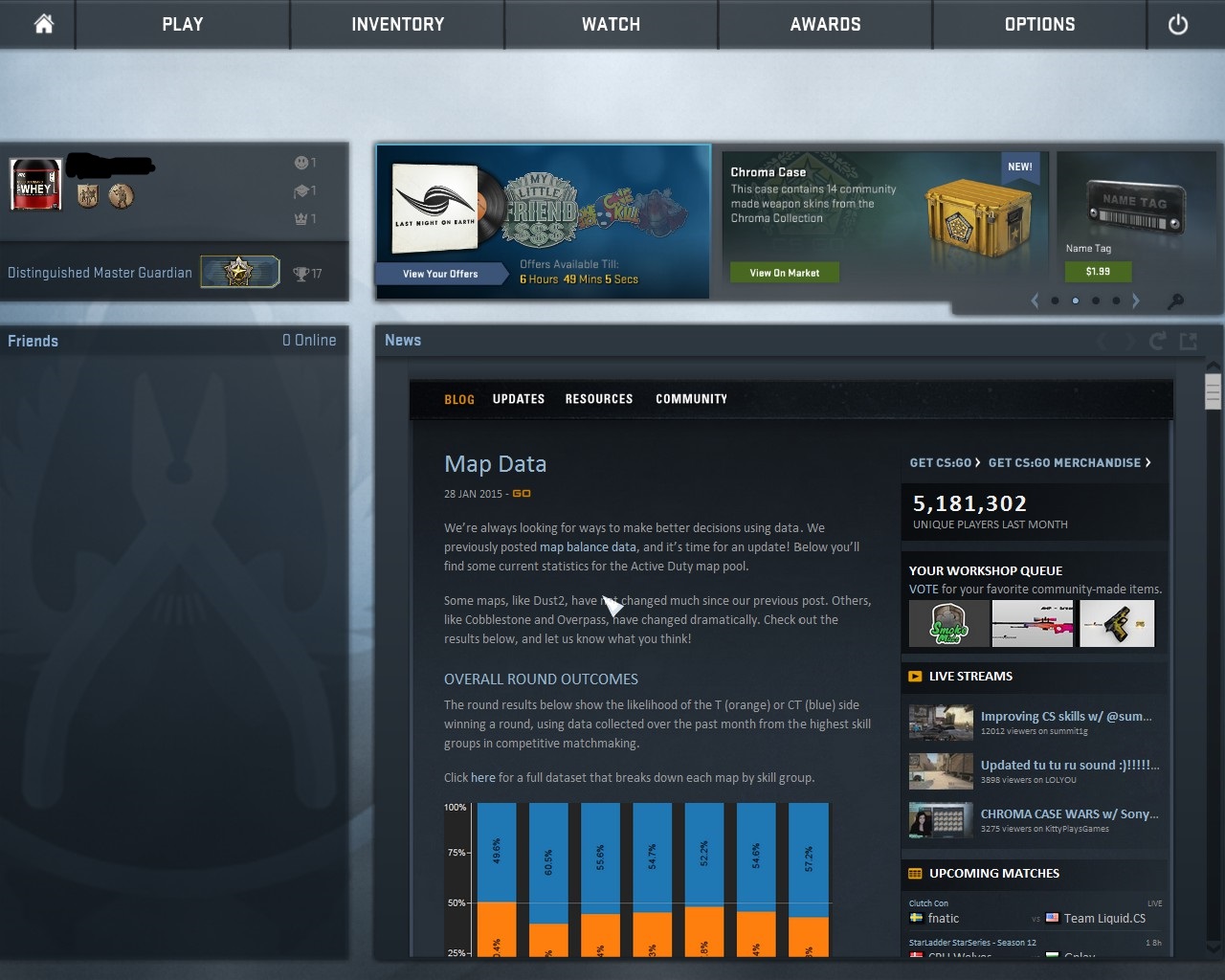Click the View Your Offers button
The height and width of the screenshot is (980, 1225).
tap(440, 274)
